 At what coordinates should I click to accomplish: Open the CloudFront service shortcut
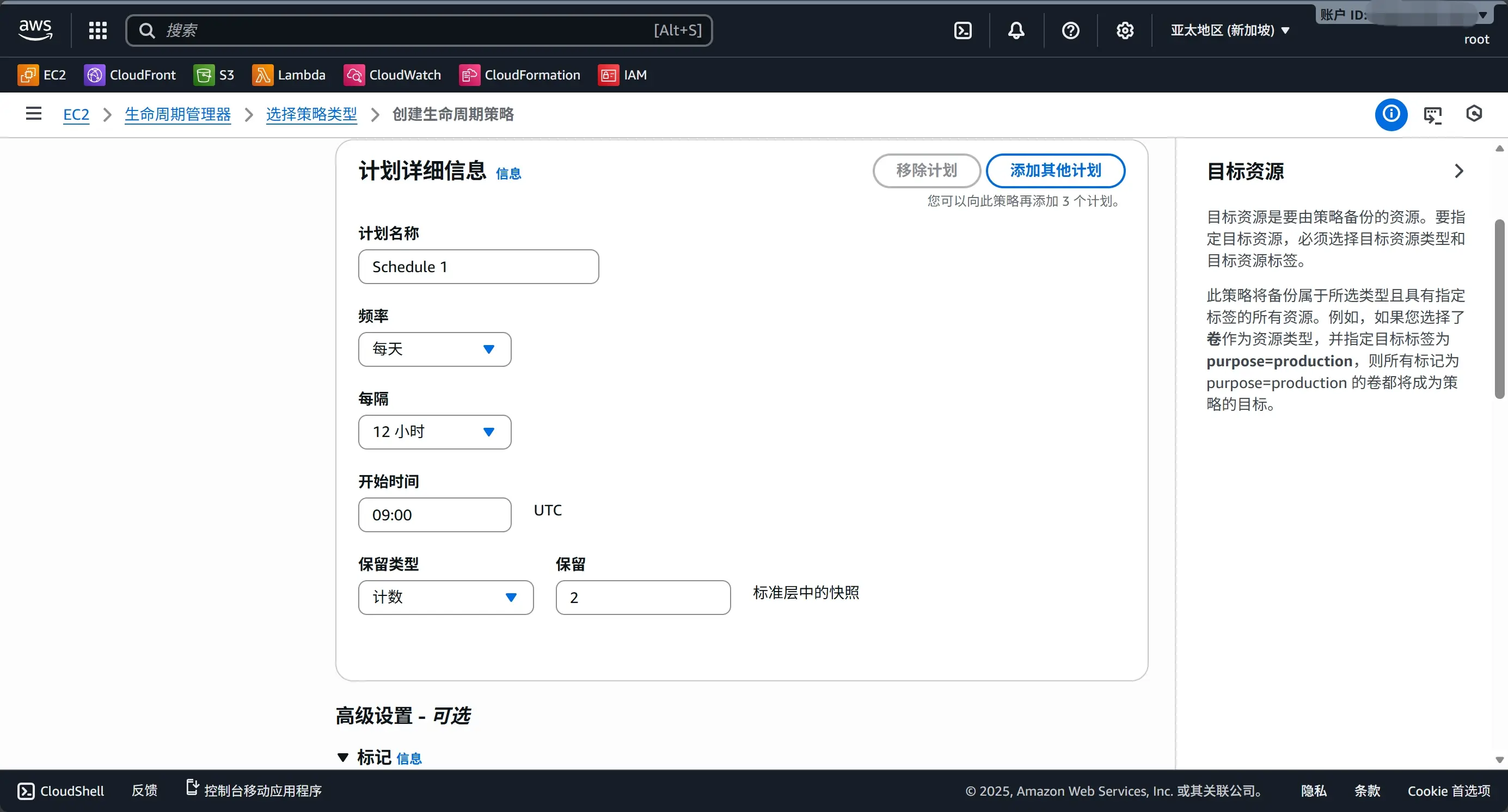coord(130,75)
